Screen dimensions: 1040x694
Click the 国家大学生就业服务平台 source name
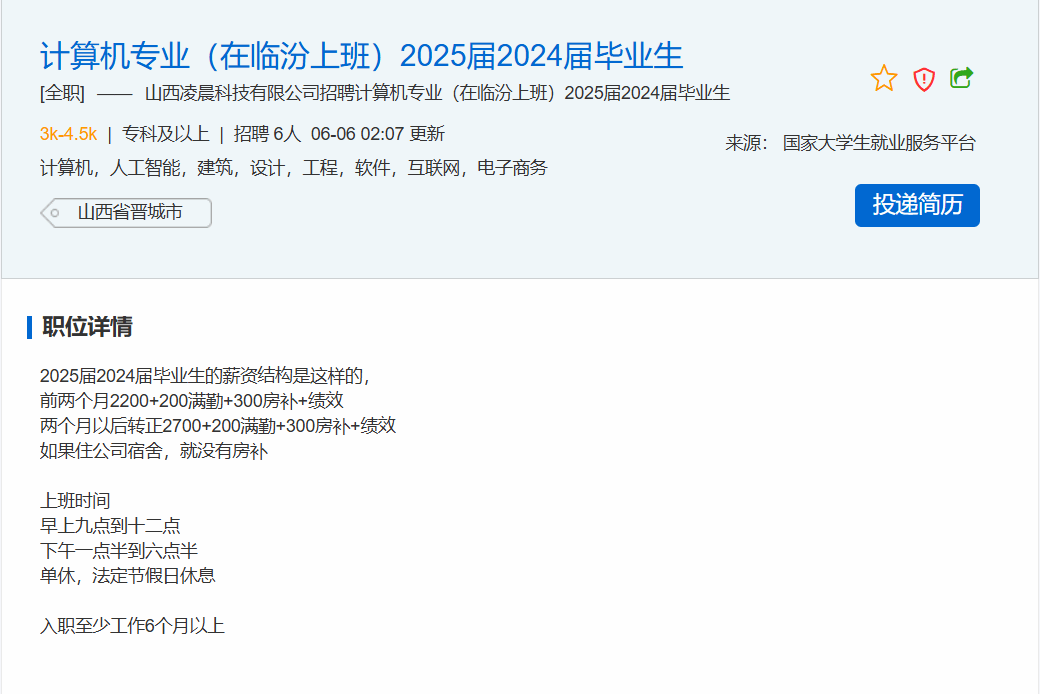[879, 143]
